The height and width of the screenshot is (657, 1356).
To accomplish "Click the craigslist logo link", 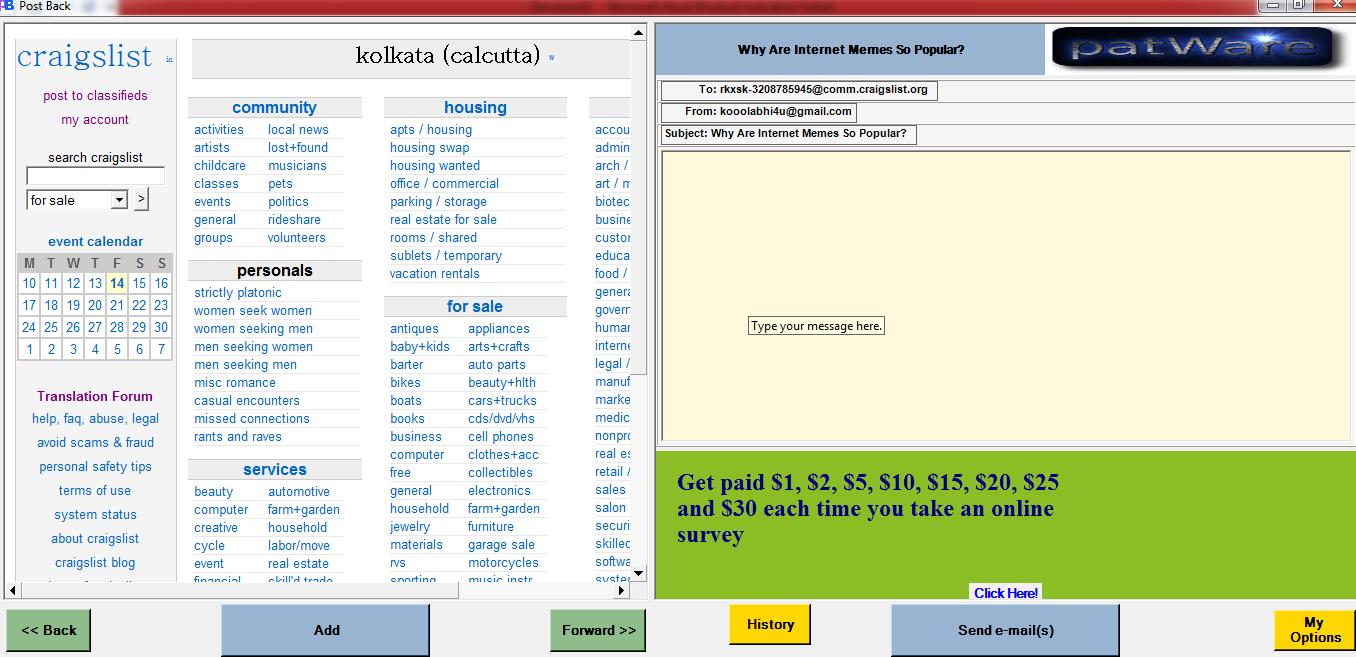I will pos(85,56).
